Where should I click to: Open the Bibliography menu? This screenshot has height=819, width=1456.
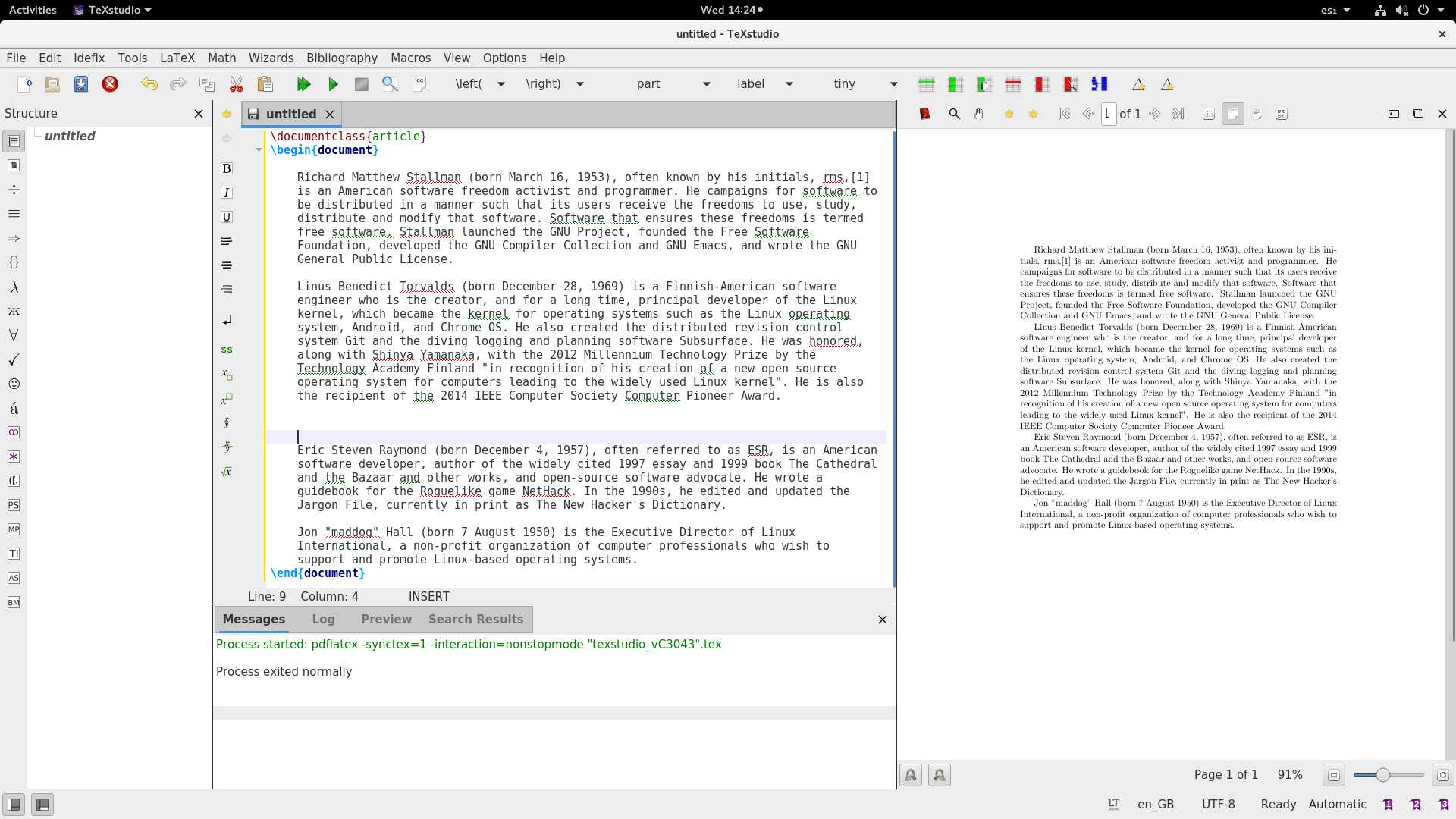click(x=341, y=57)
